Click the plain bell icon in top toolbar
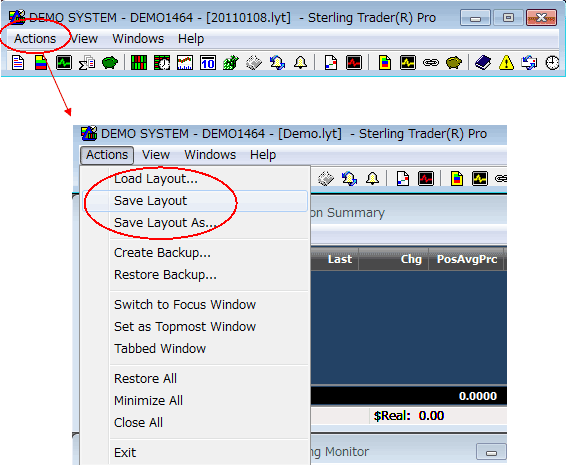The width and height of the screenshot is (566, 465). point(300,63)
